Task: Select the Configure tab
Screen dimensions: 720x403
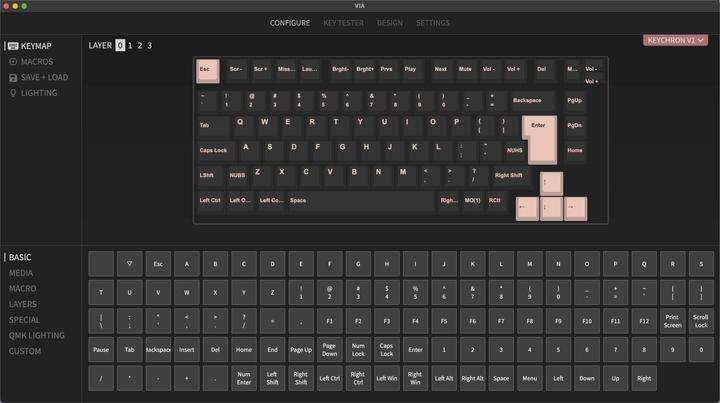Action: pyautogui.click(x=289, y=22)
